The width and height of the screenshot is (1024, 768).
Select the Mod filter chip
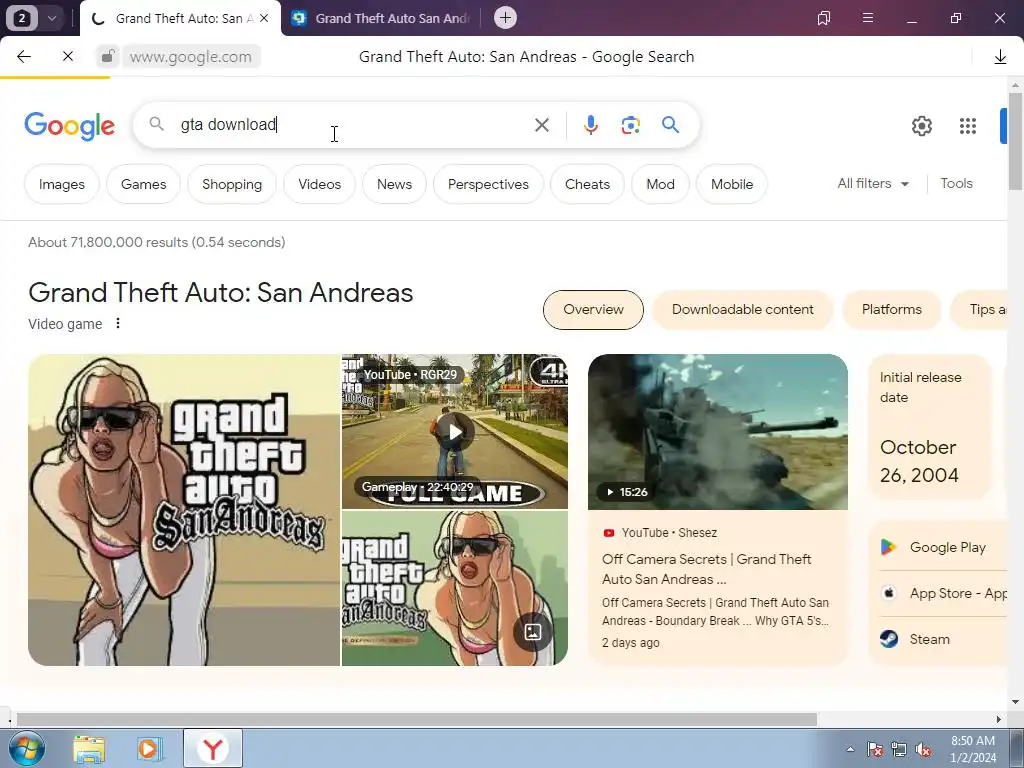tap(660, 184)
